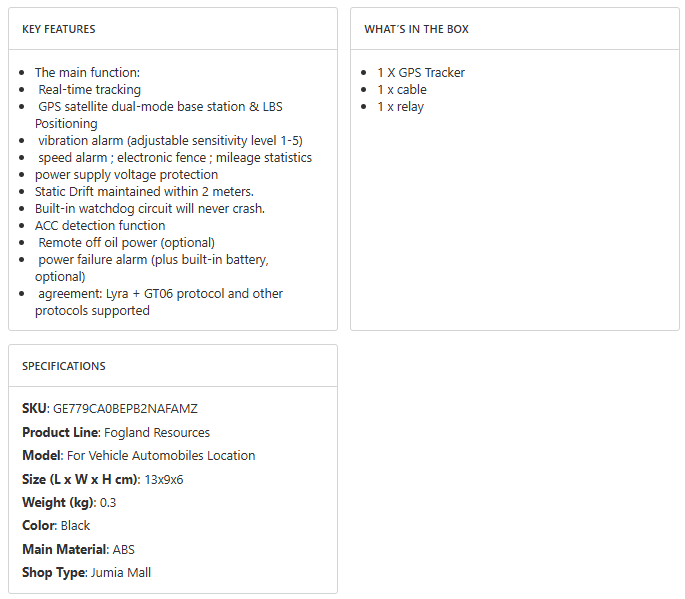Click the Built-in watchdog circuit line
Viewport: 685px width, 599px height.
point(149,209)
